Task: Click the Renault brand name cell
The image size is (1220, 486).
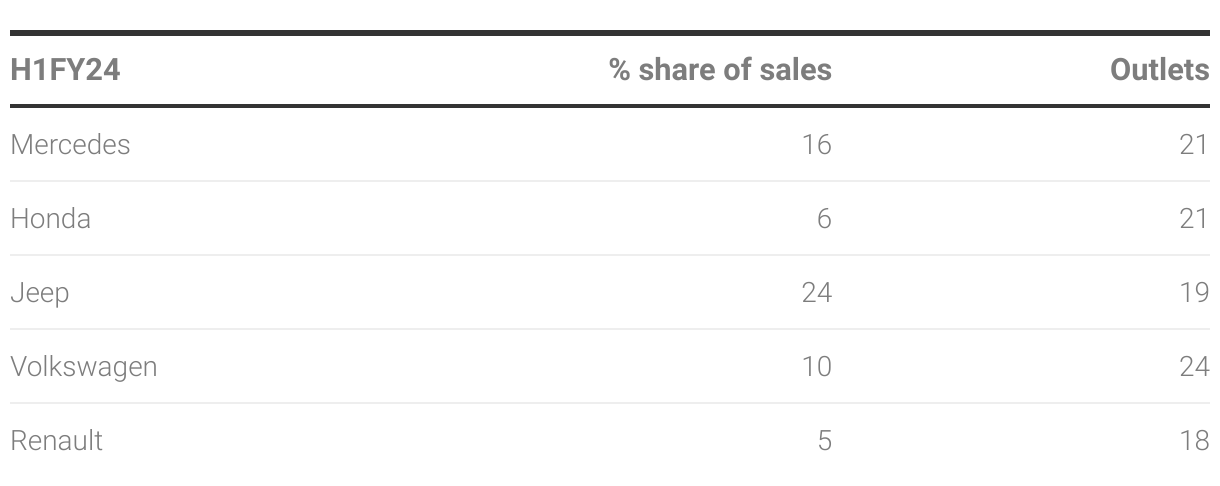Action: tap(57, 441)
